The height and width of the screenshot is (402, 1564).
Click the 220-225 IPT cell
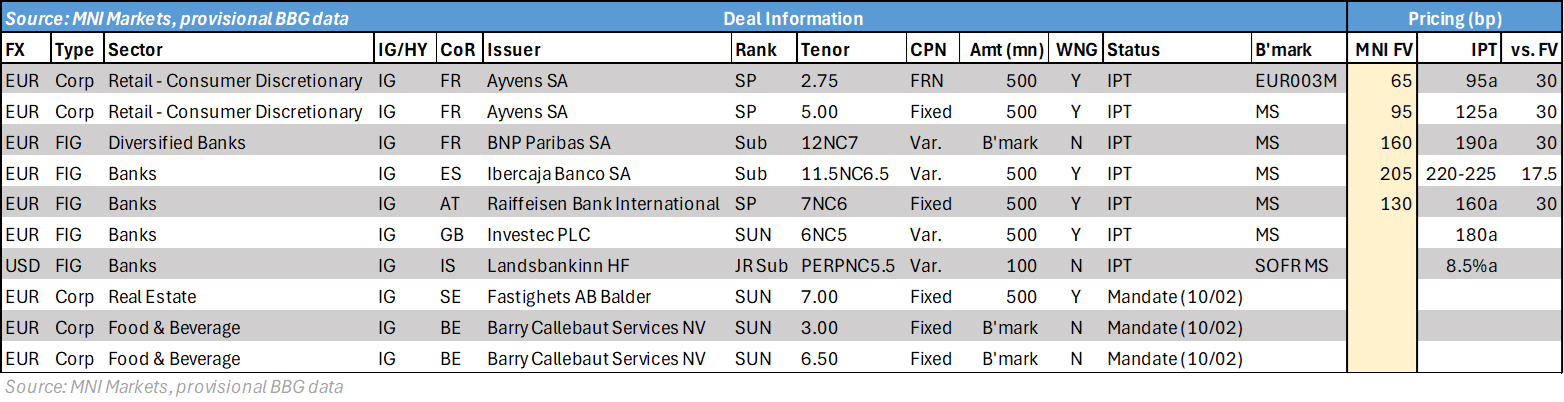tap(1463, 173)
